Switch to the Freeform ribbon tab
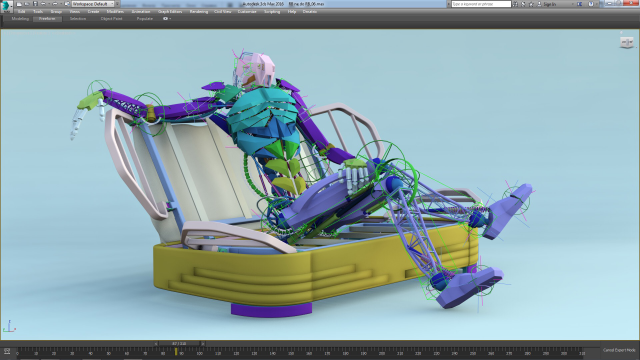 point(47,19)
